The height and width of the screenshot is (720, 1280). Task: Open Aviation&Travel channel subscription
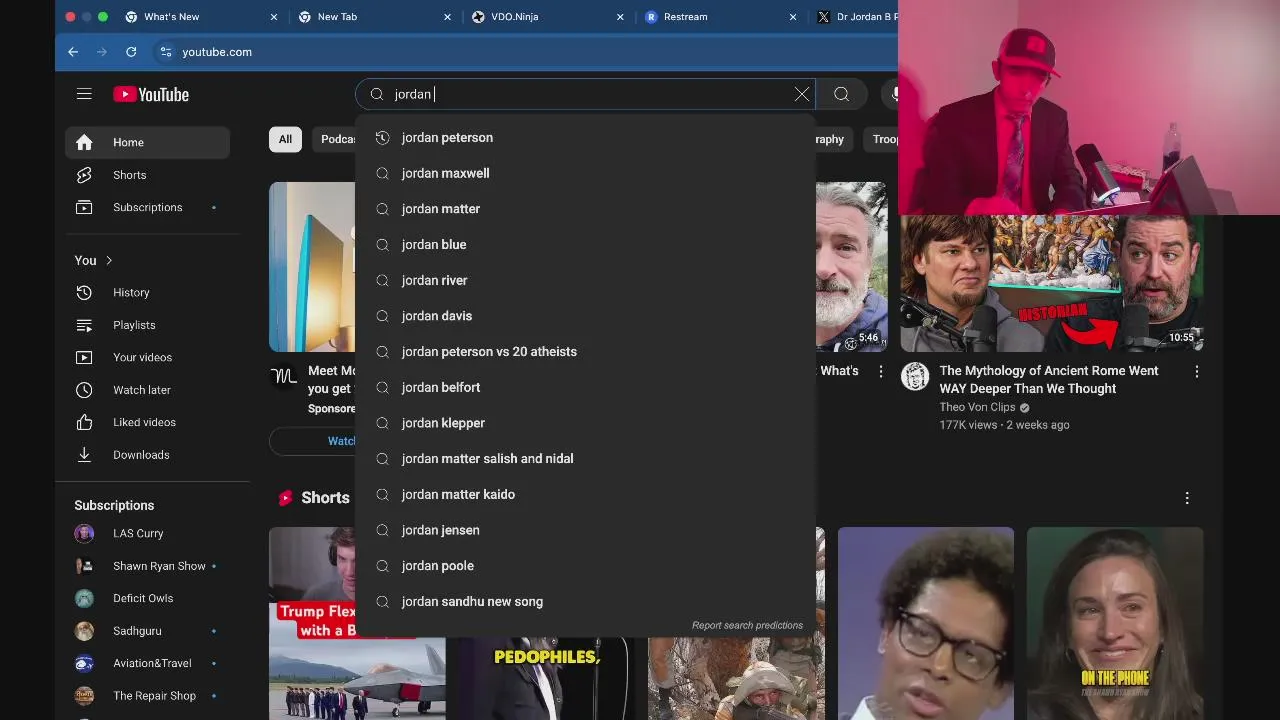[148, 663]
